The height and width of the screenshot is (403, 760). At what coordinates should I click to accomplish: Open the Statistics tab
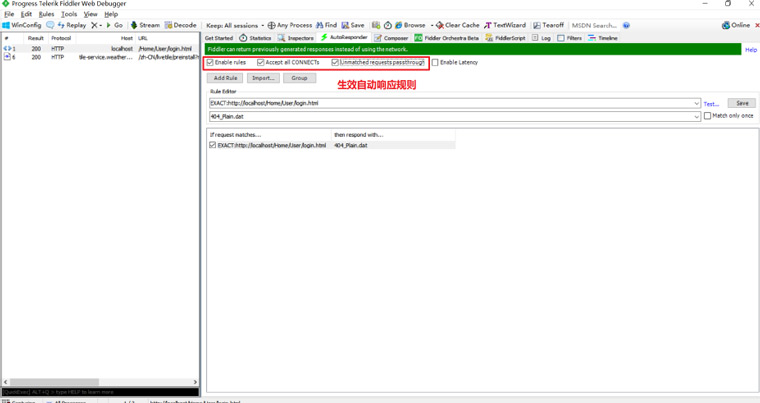point(255,38)
